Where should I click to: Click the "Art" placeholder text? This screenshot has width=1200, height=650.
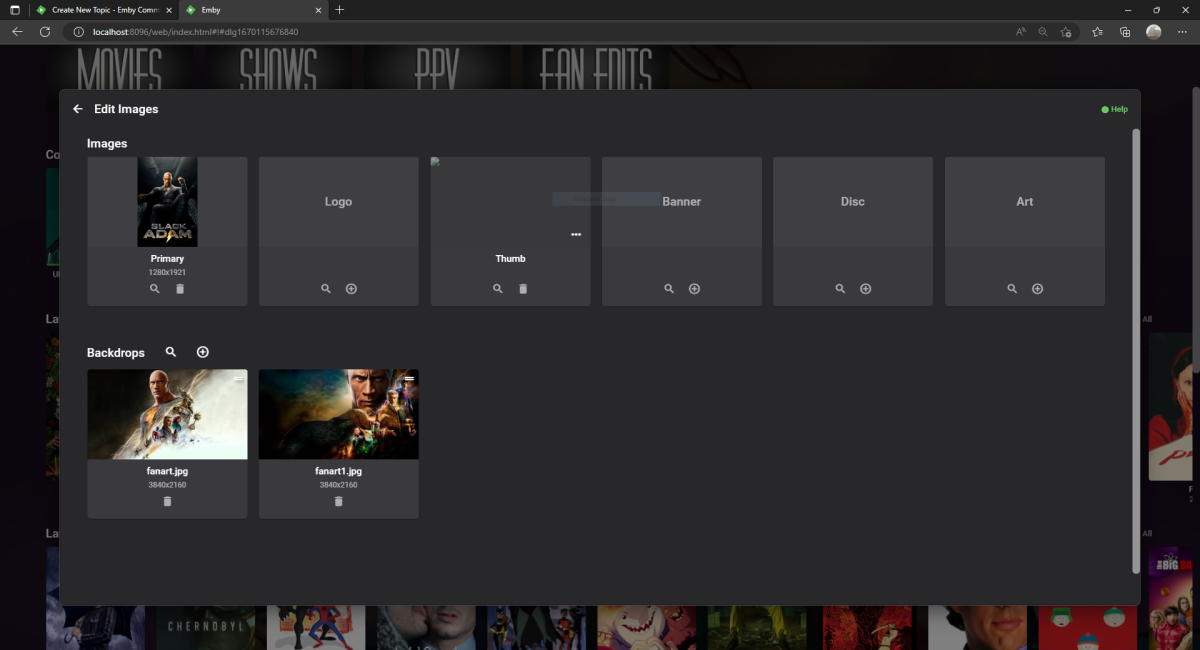[x=1025, y=202]
